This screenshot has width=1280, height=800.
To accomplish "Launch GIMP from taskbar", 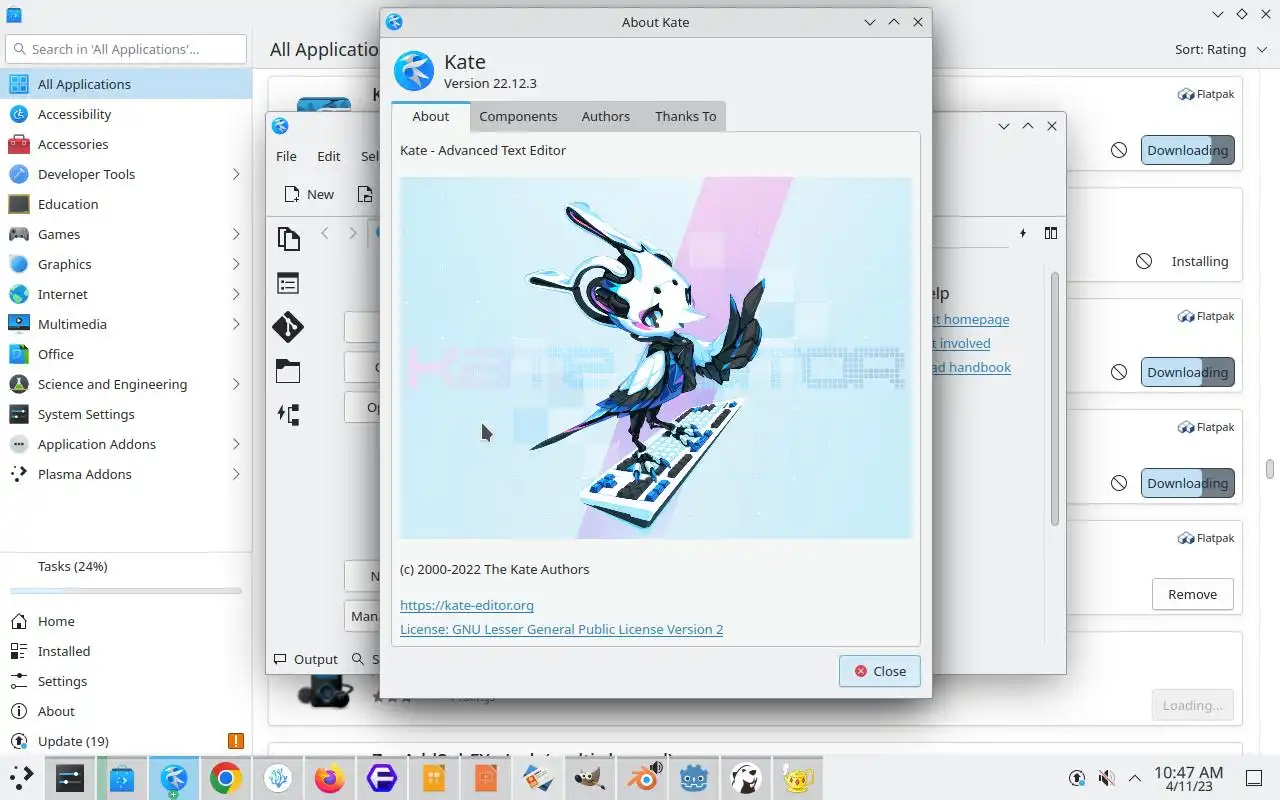I will (590, 777).
